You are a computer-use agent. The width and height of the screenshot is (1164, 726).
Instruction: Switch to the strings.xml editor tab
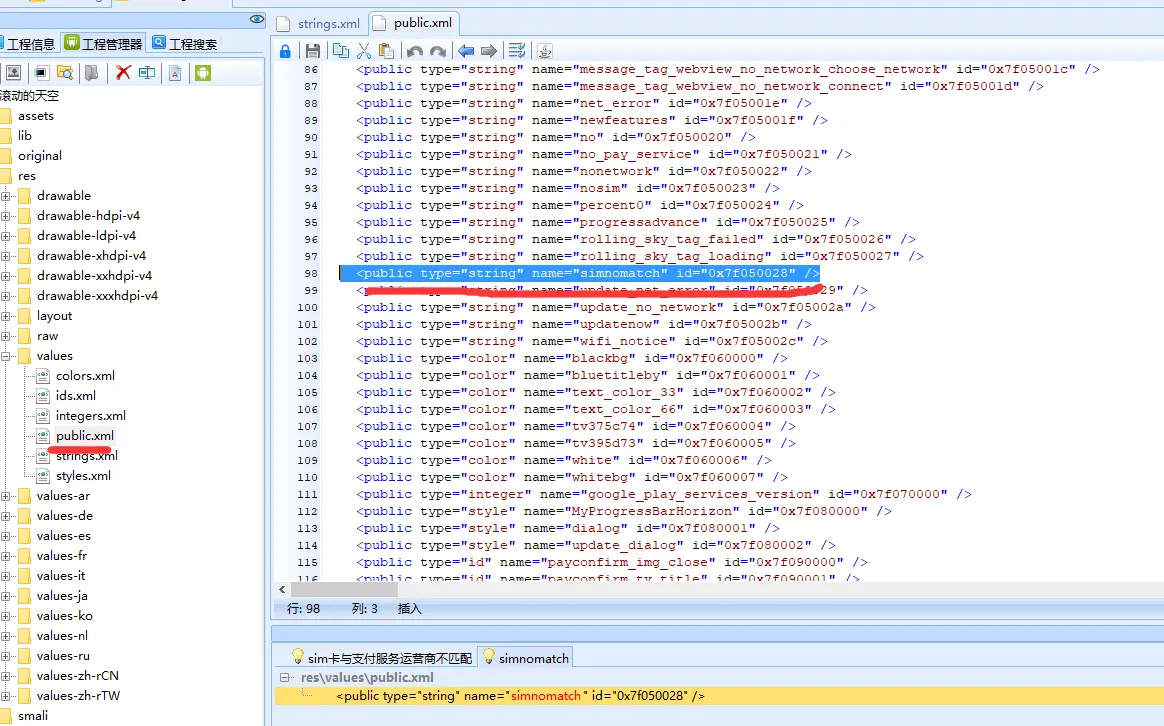[x=319, y=24]
